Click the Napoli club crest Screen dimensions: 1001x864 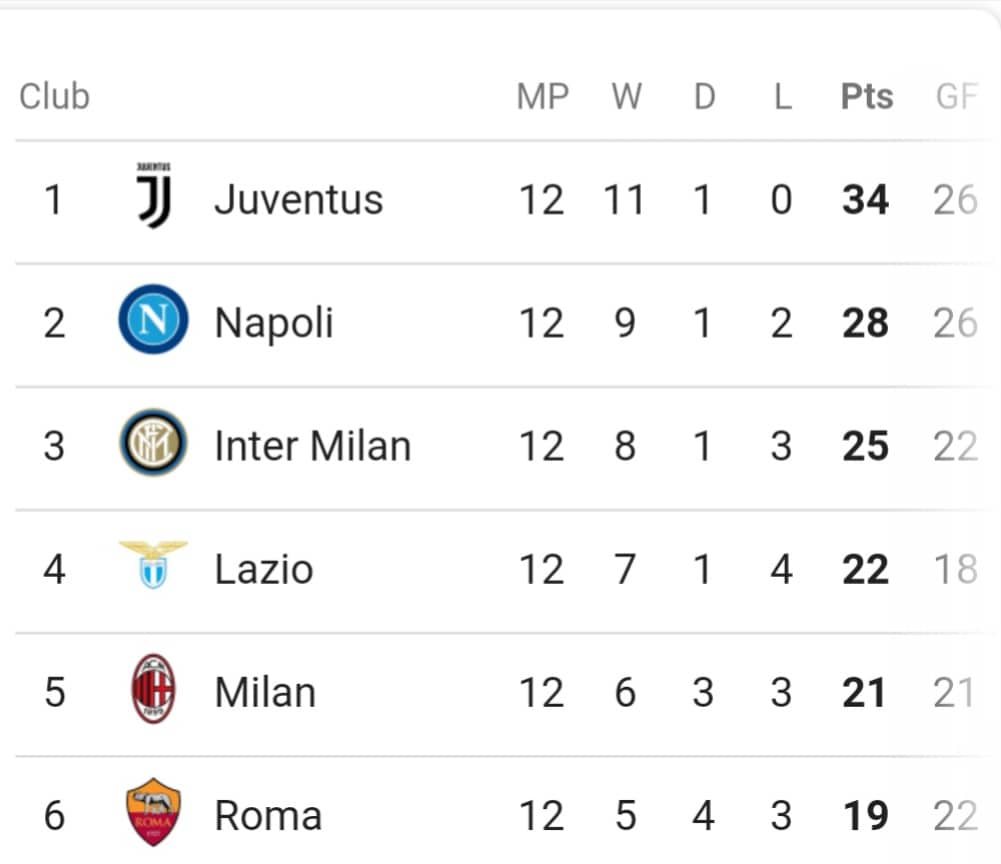153,319
